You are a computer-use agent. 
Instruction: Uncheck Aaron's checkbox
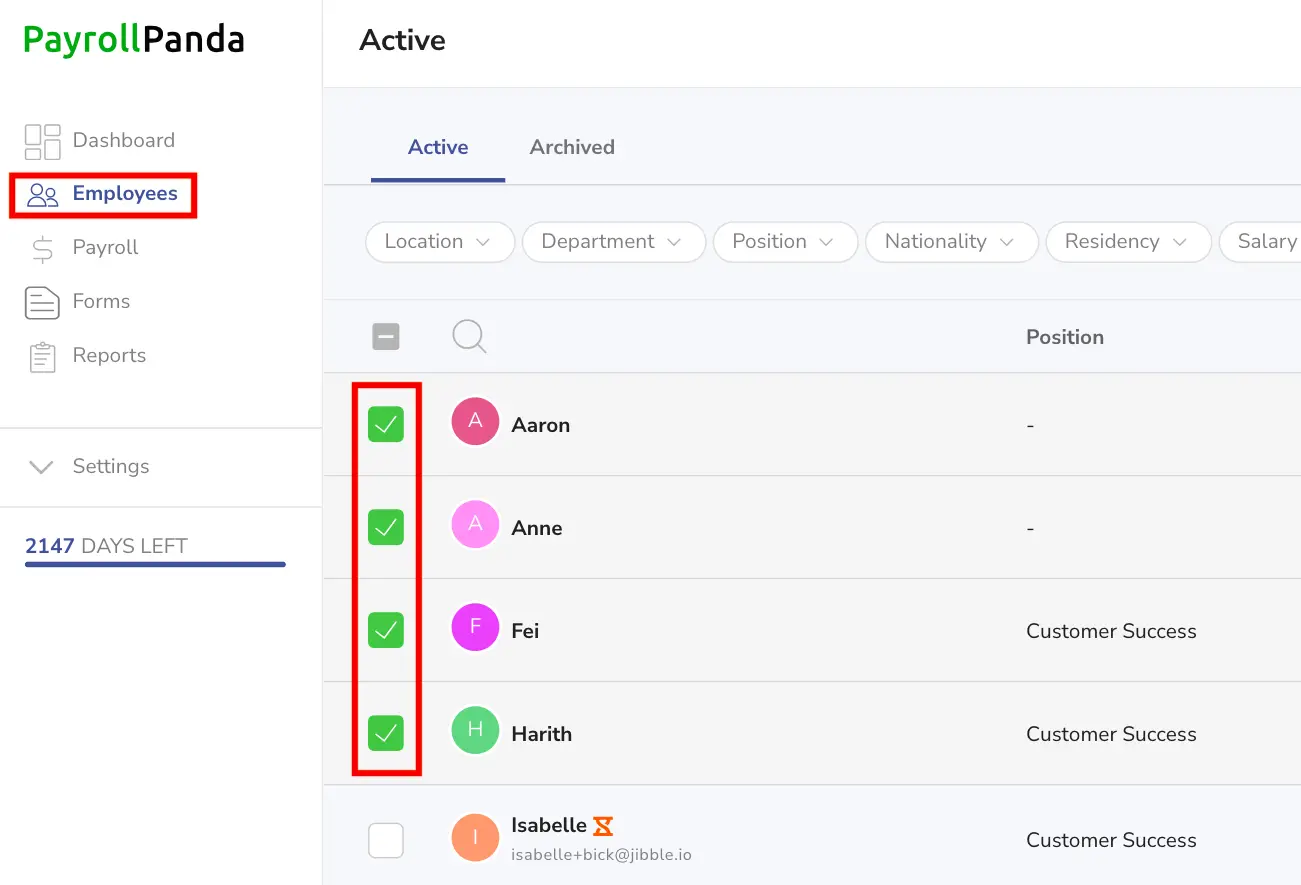[386, 424]
